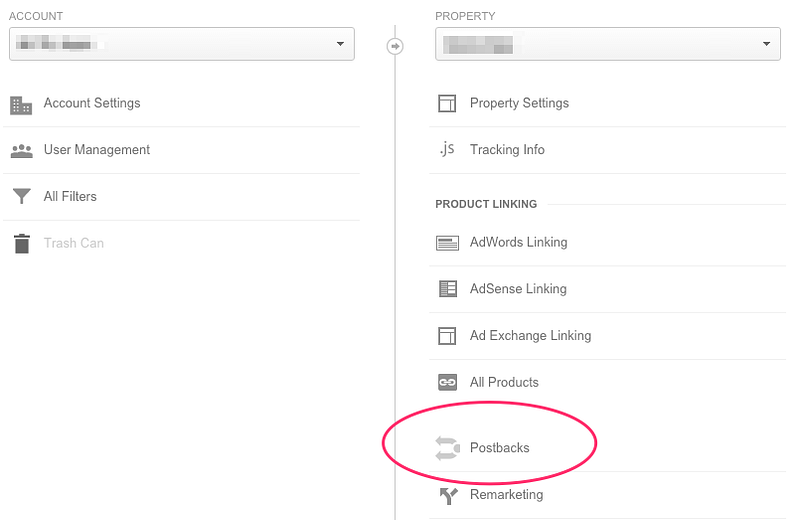Click the arrow button between Account and Property

(395, 46)
